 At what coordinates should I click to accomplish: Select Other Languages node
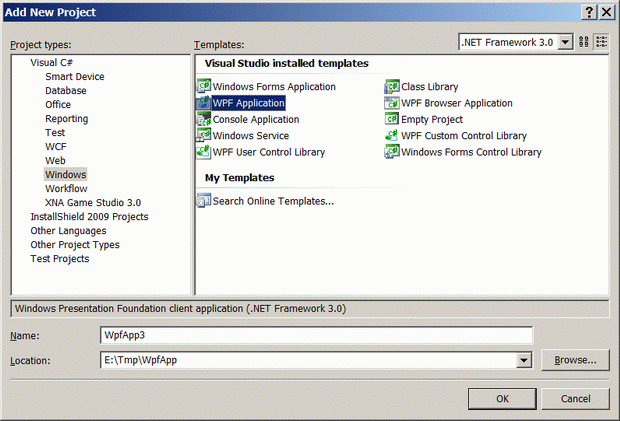(68, 231)
